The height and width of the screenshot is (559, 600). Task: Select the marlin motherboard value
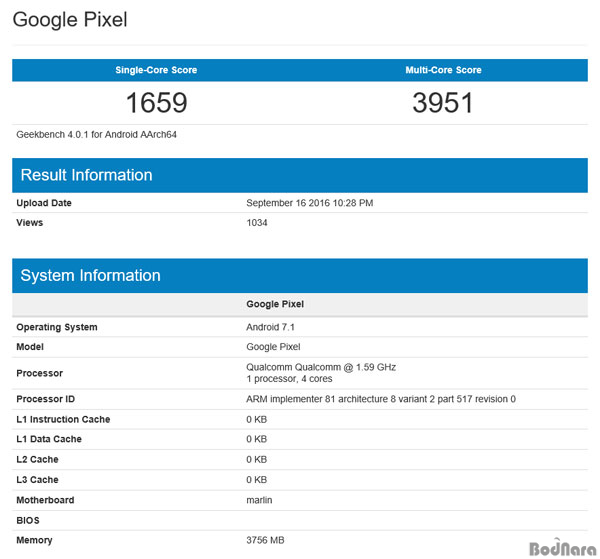coord(259,500)
